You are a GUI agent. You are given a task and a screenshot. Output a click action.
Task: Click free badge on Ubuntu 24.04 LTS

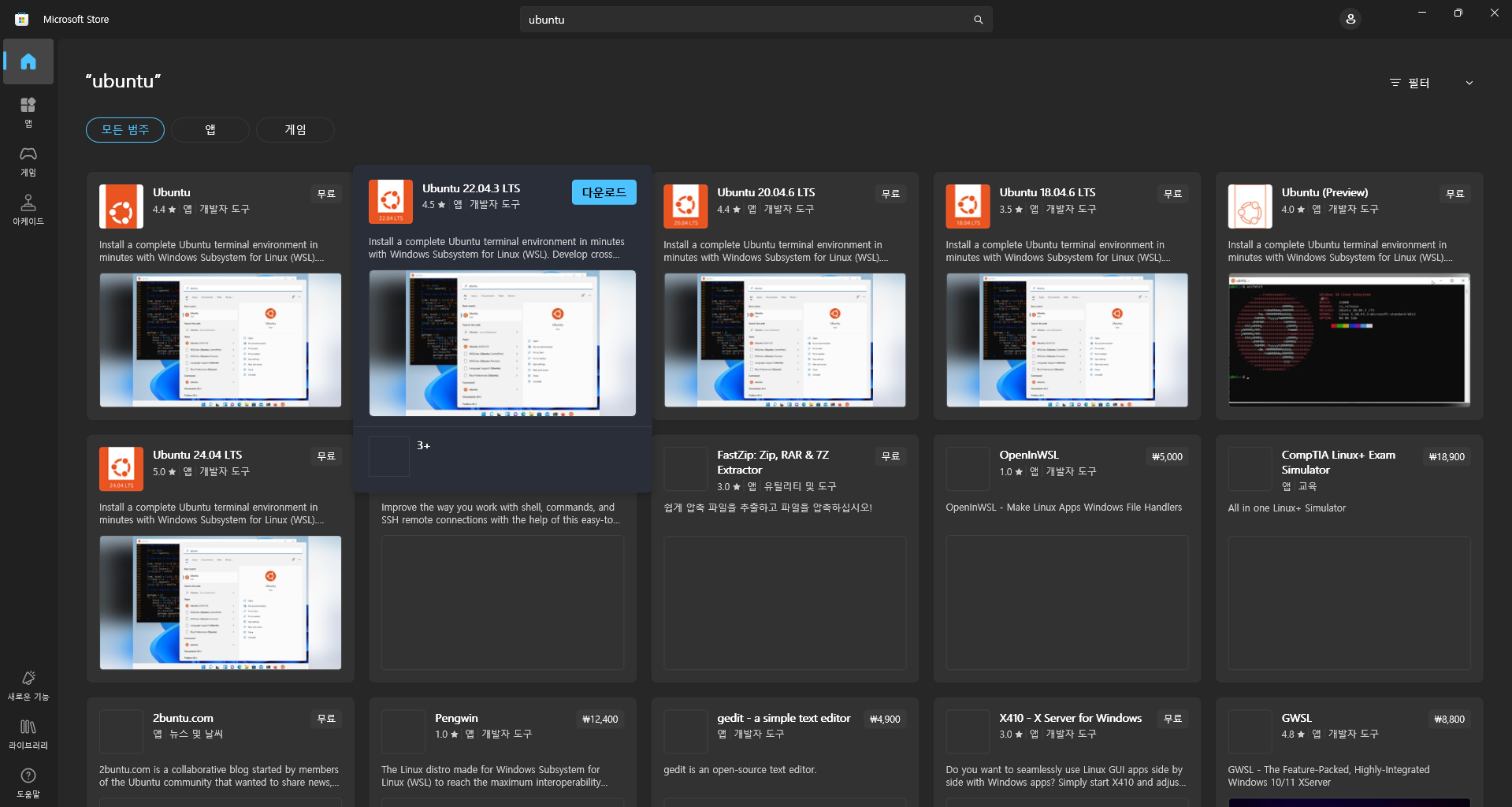(326, 456)
